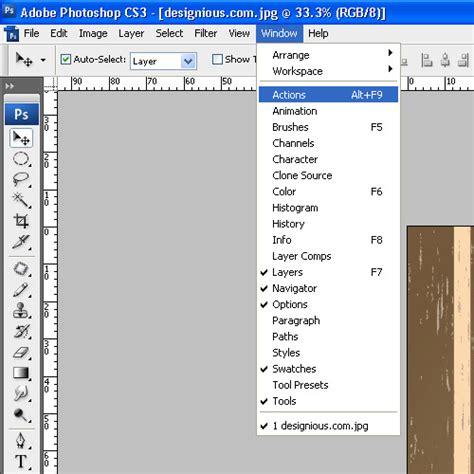
Task: Open the Layer menu
Action: (131, 33)
